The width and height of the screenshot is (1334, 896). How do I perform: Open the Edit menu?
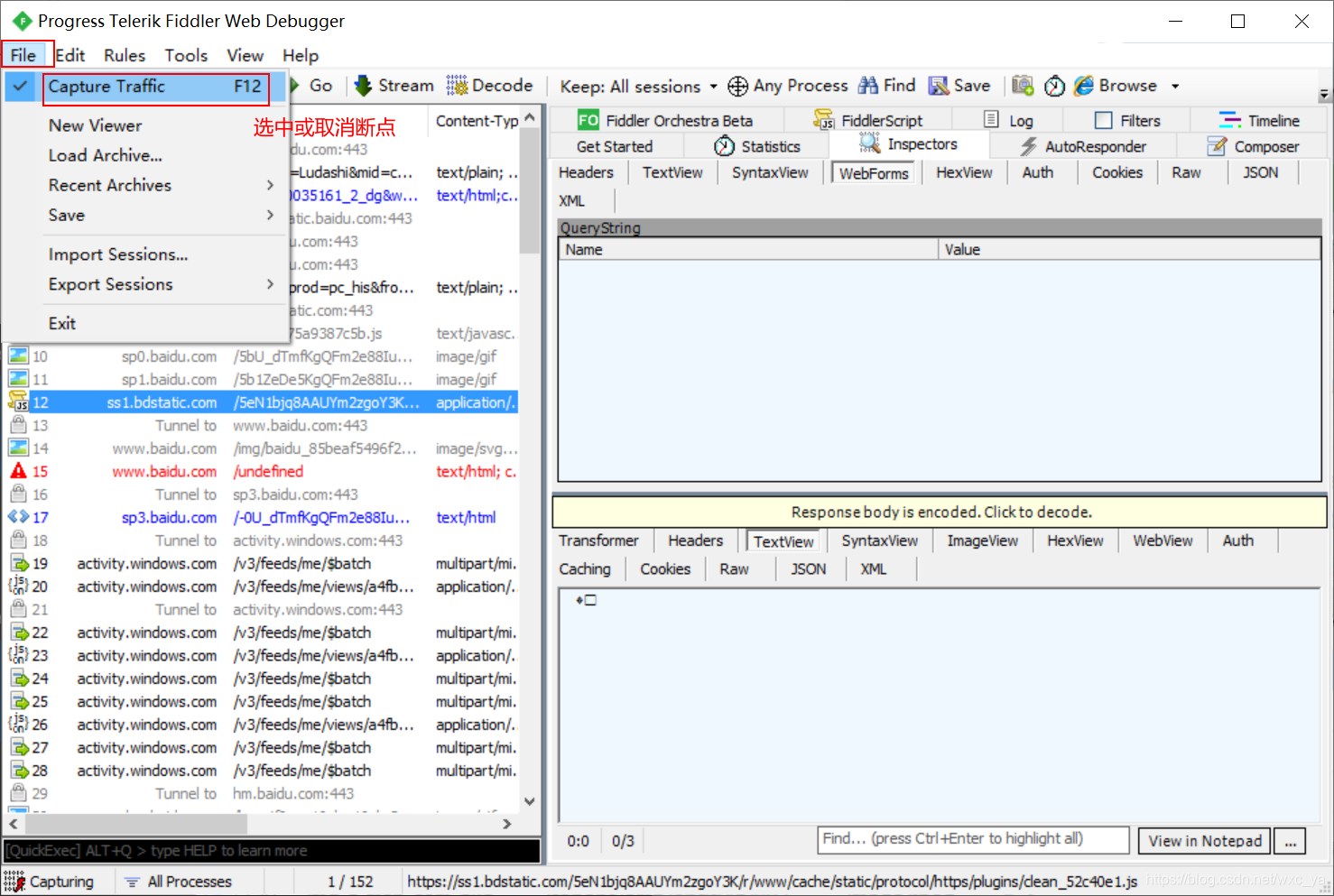click(x=70, y=55)
